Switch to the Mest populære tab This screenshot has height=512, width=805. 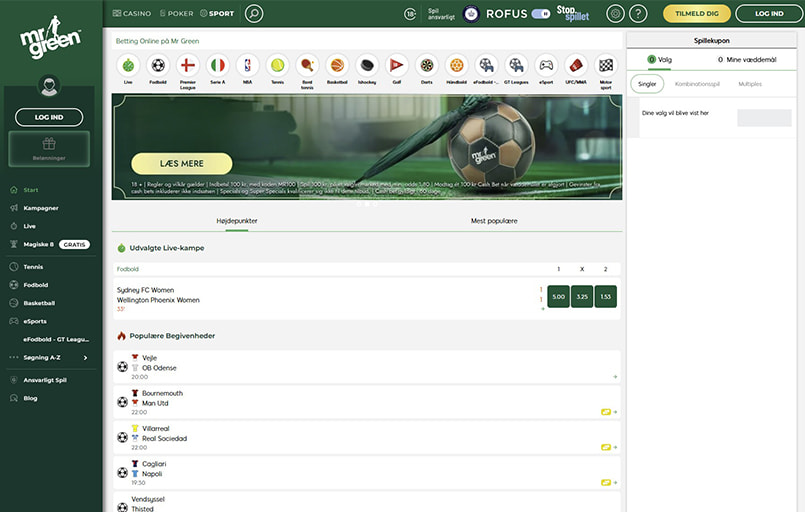click(x=494, y=220)
